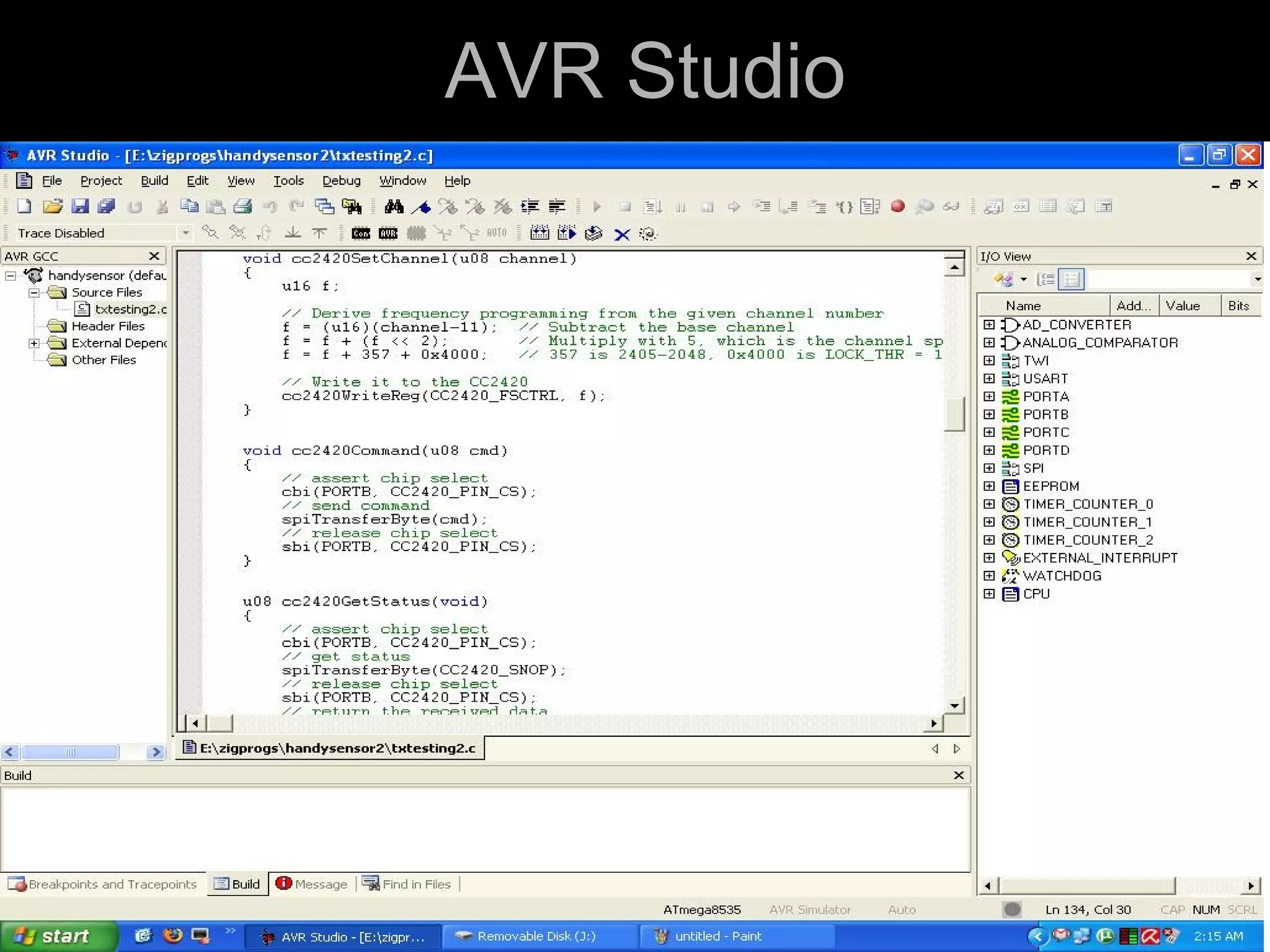Click the Copy toolbar icon
Viewport: 1270px width, 952px height.
point(189,206)
